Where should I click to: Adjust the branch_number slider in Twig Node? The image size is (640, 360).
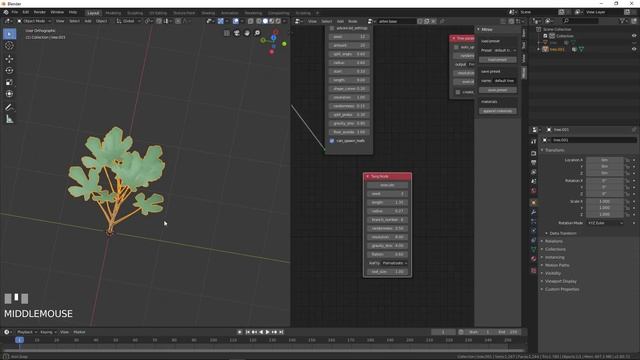(387, 220)
